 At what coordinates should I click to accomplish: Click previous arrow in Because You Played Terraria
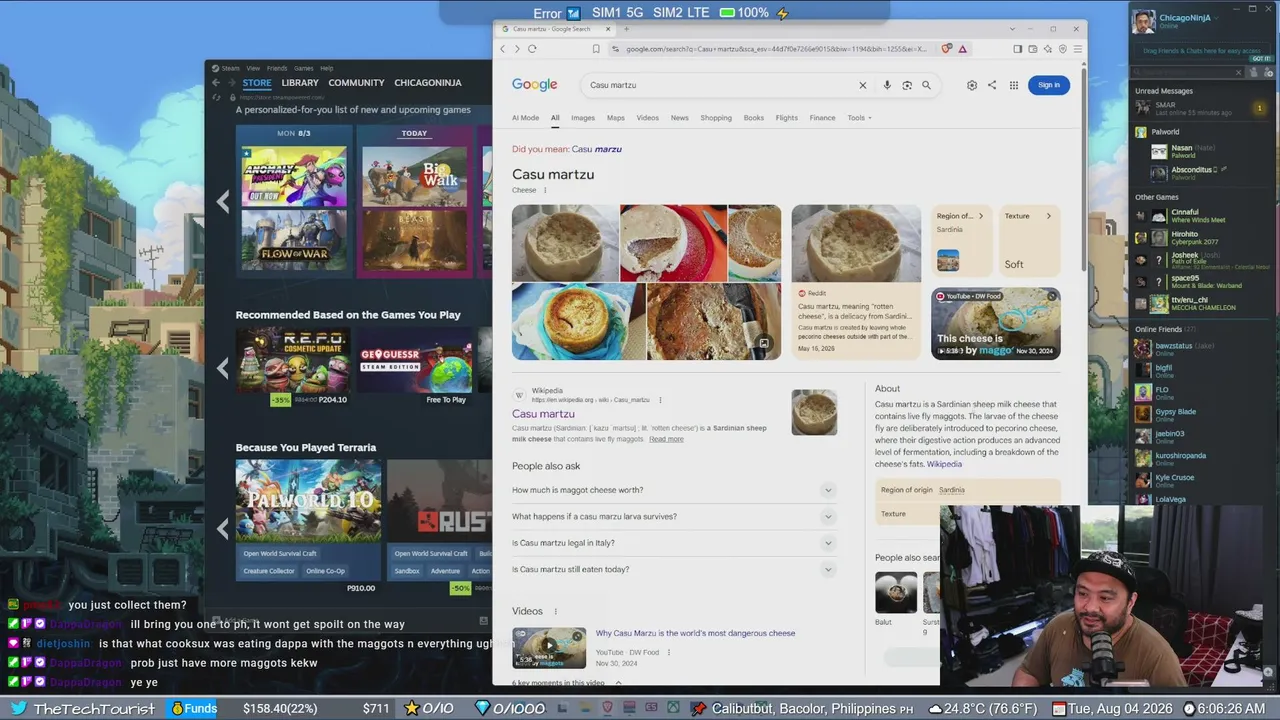point(223,529)
